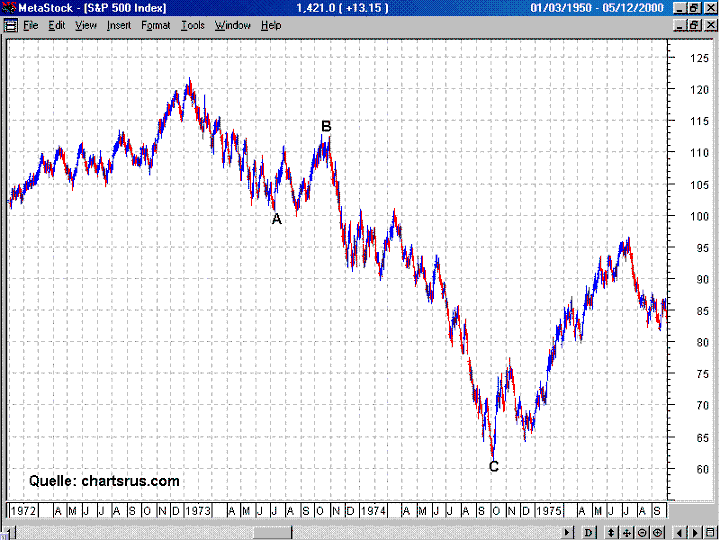Minimize the inner chart document window
720x540 pixels.
(681, 24)
